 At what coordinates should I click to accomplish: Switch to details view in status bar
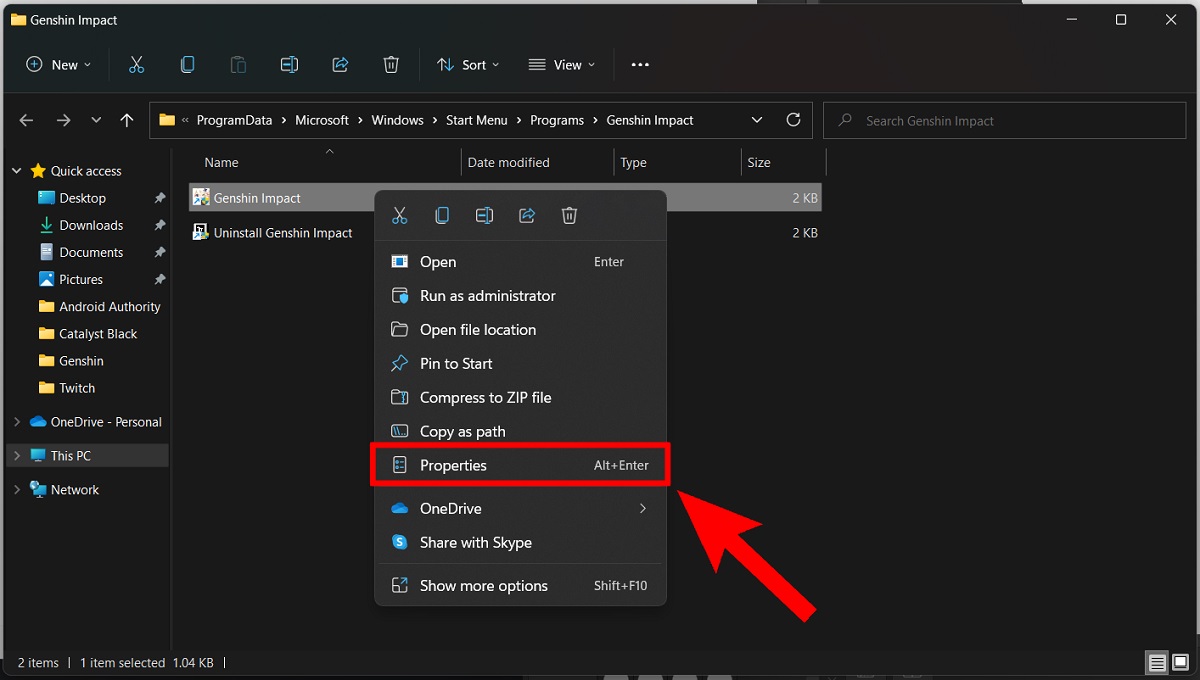(1157, 663)
